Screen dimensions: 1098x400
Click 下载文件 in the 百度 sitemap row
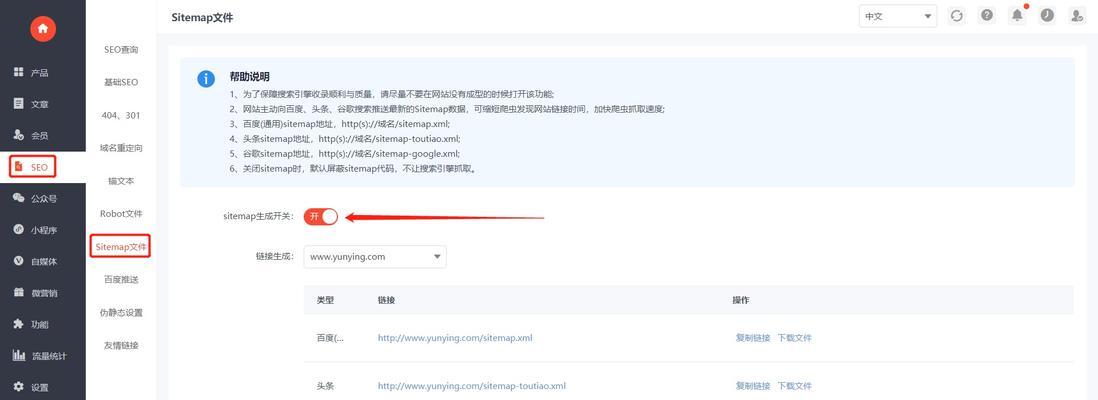[795, 338]
